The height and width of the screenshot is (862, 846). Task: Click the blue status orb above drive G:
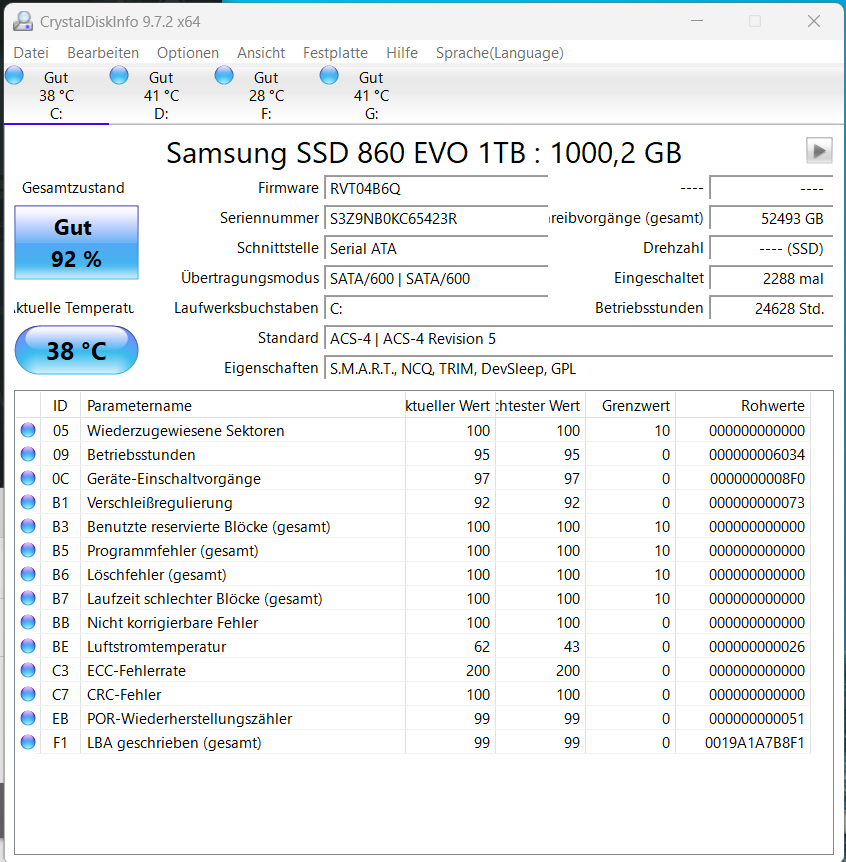coord(329,75)
